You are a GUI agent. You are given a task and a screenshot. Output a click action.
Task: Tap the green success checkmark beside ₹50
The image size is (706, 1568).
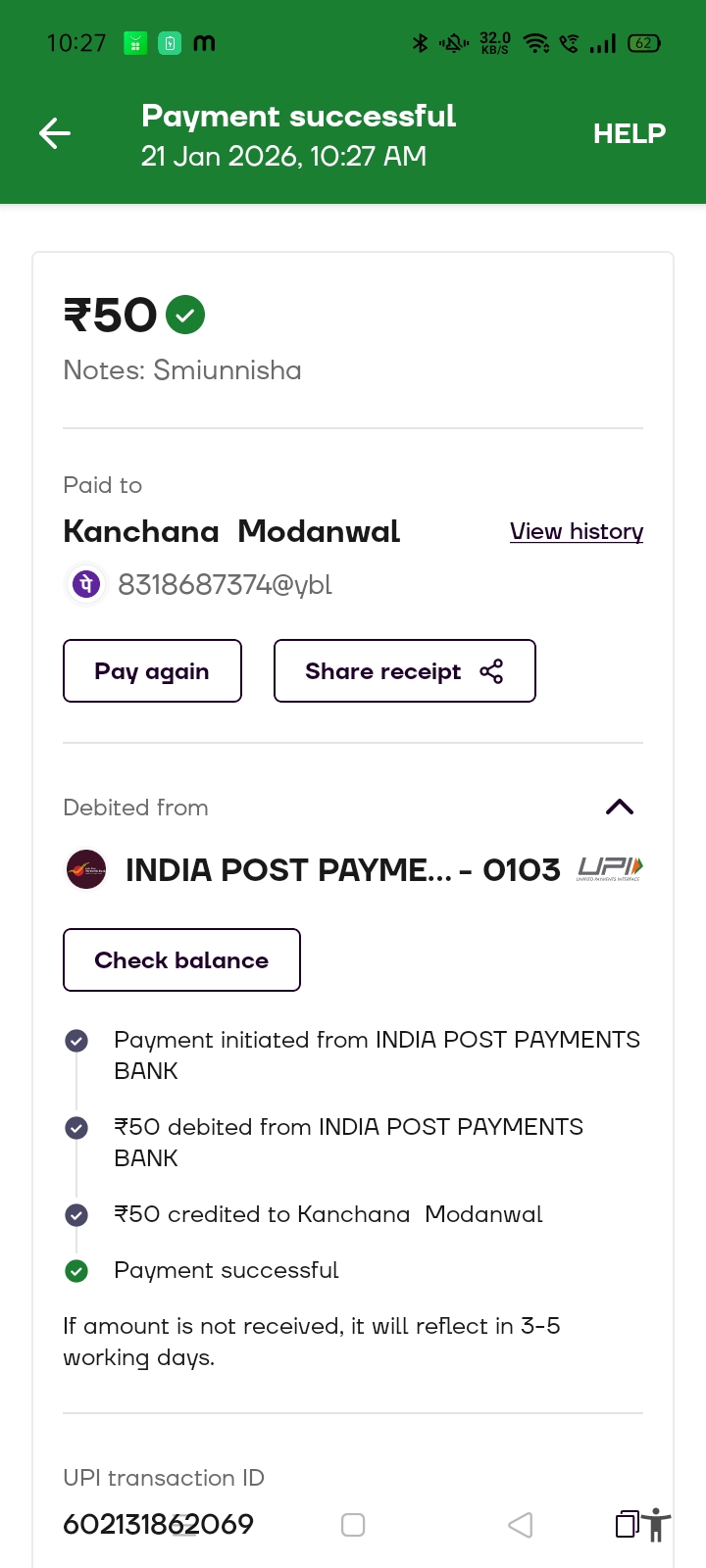pos(185,315)
